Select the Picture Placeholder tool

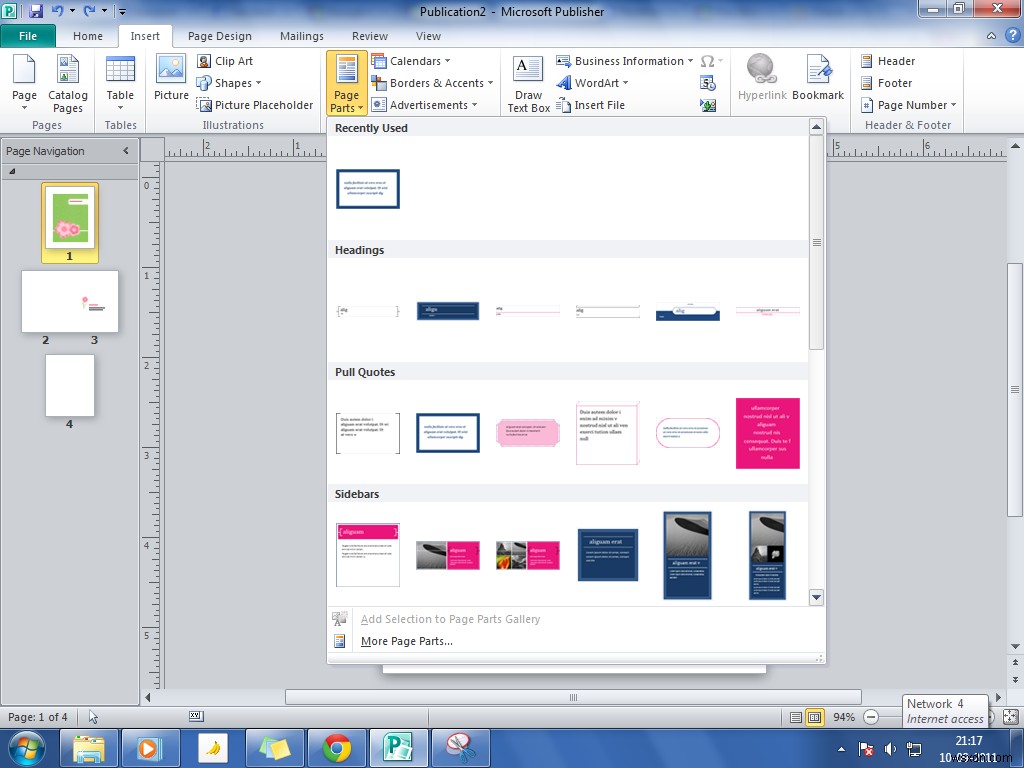click(x=257, y=105)
